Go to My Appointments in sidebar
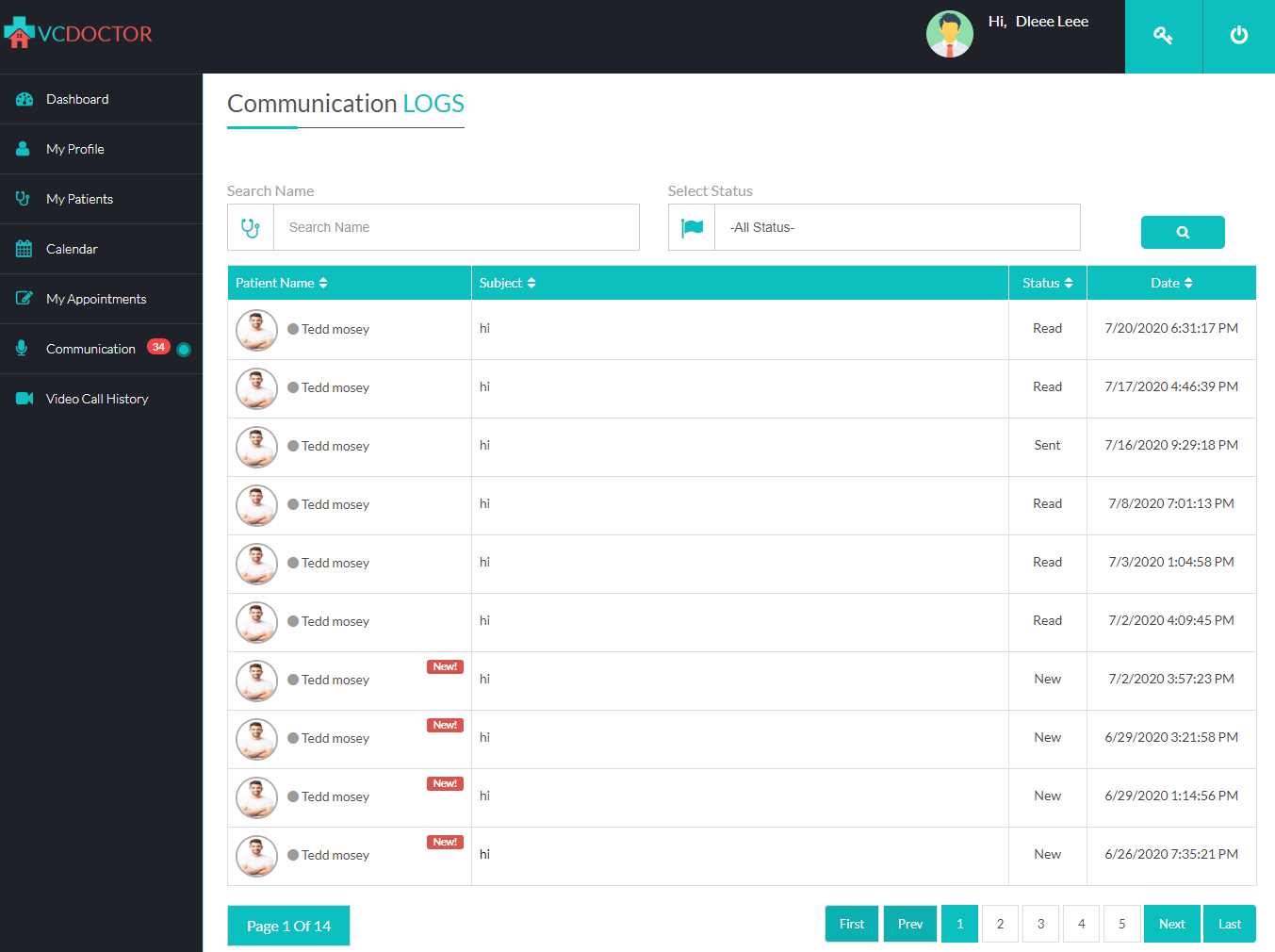The width and height of the screenshot is (1275, 952). point(96,299)
